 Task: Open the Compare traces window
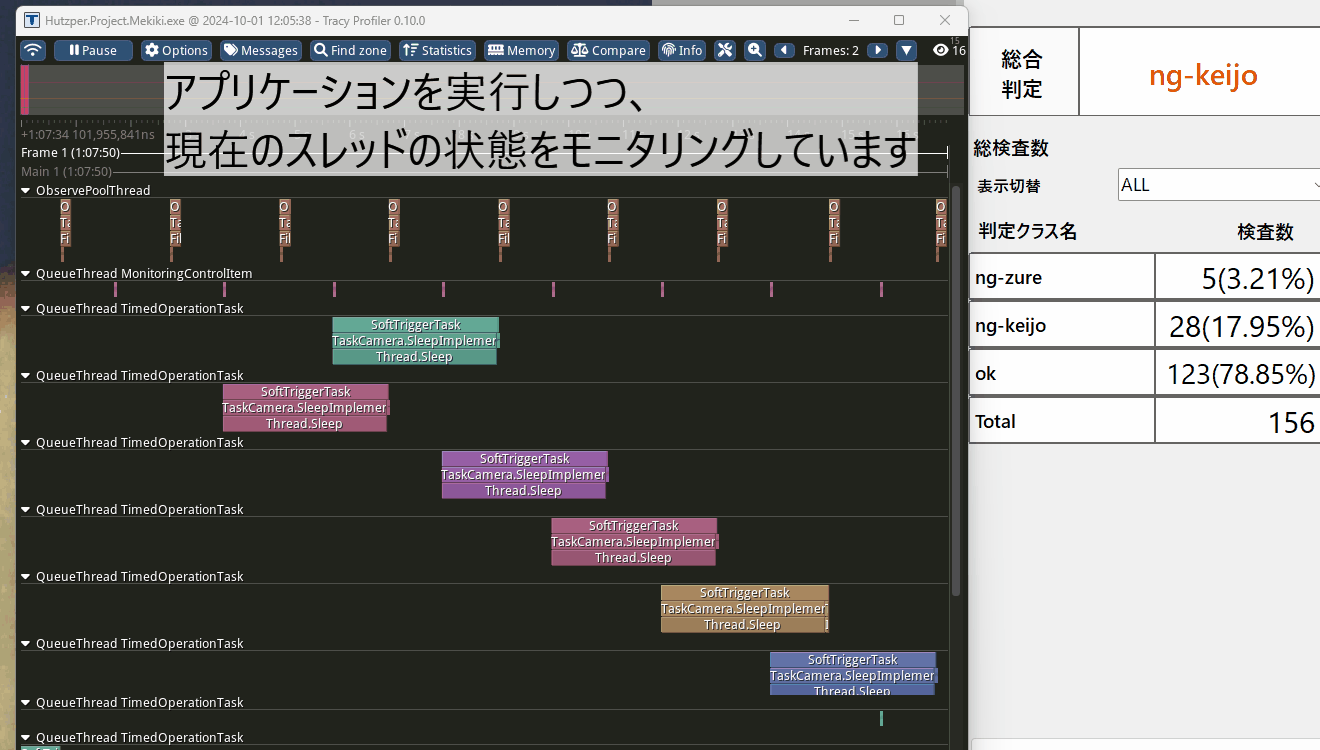click(608, 50)
